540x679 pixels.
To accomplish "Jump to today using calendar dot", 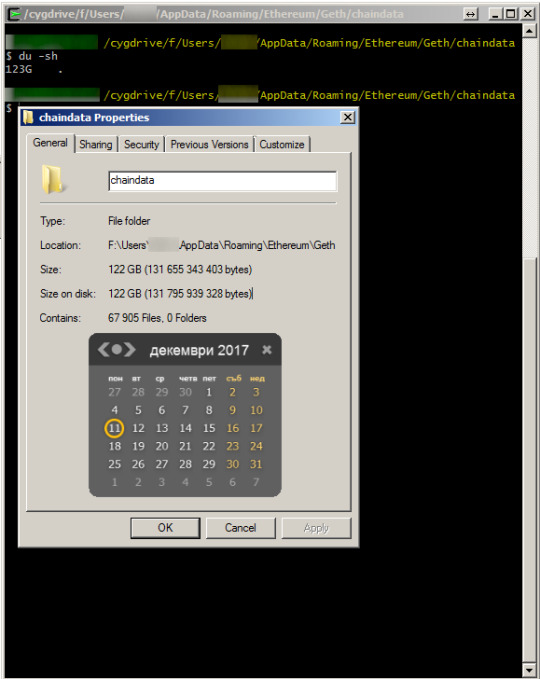I will tap(117, 349).
